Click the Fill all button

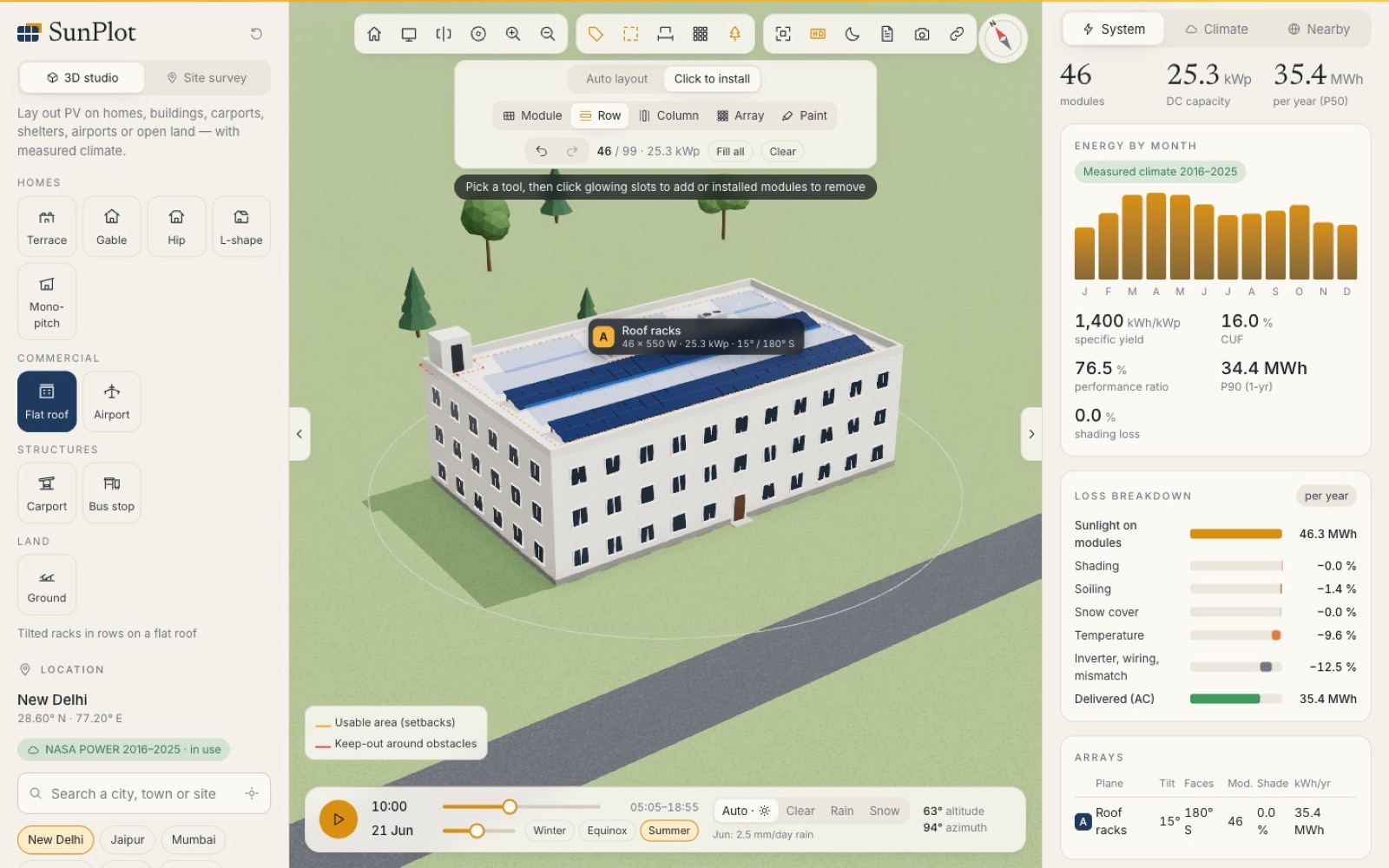pos(730,151)
